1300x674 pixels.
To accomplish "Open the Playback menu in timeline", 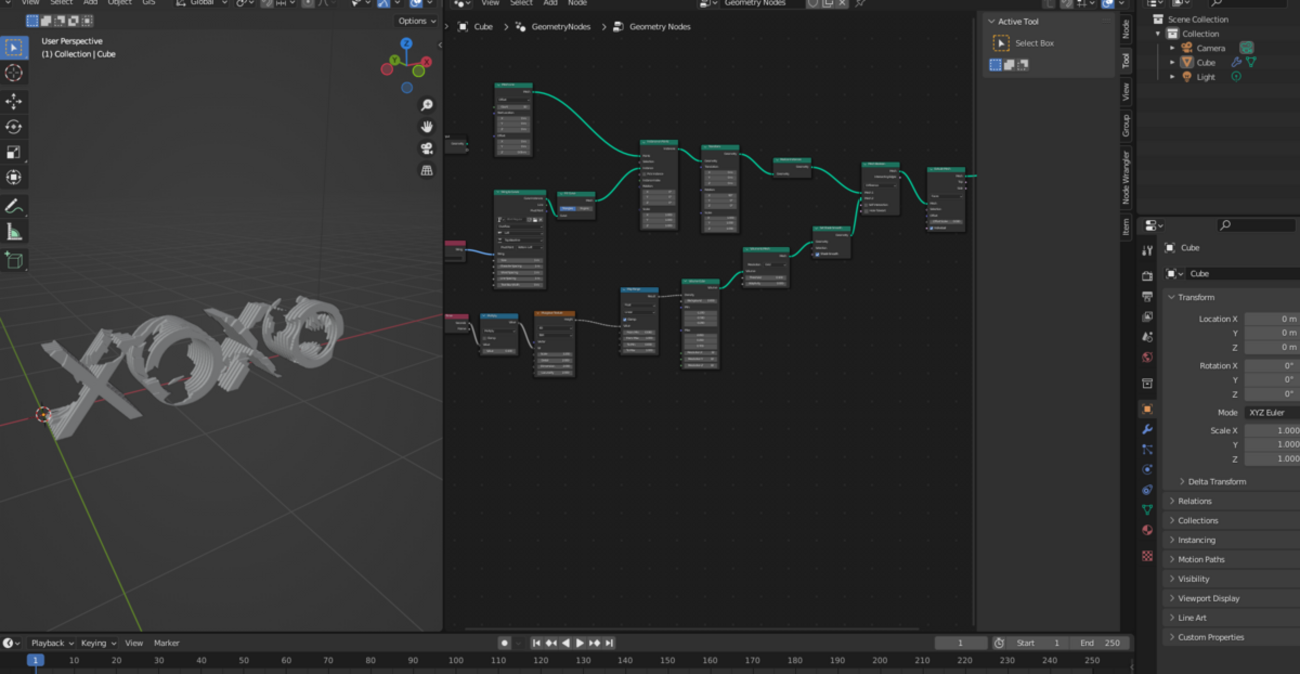I will (x=52, y=643).
